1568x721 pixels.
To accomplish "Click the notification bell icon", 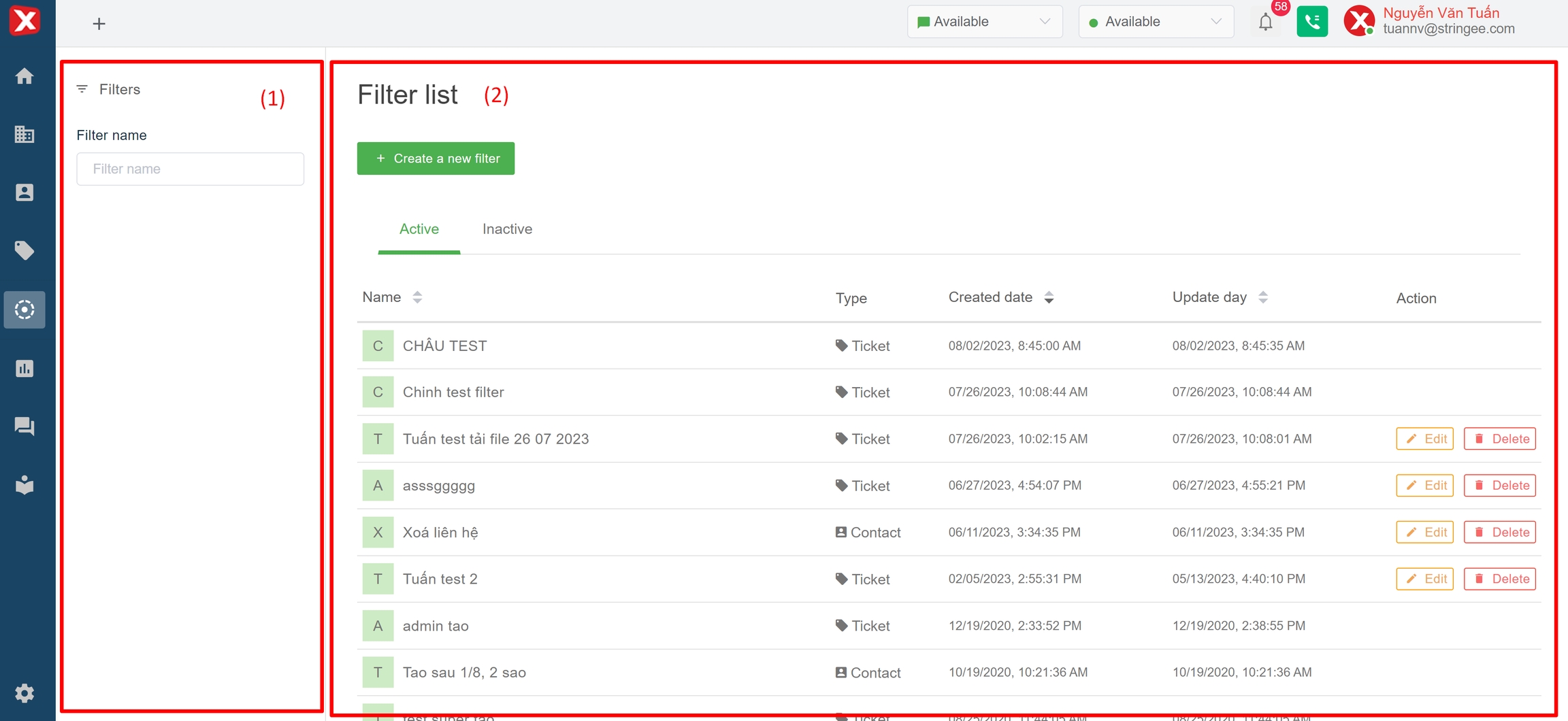I will click(1265, 22).
